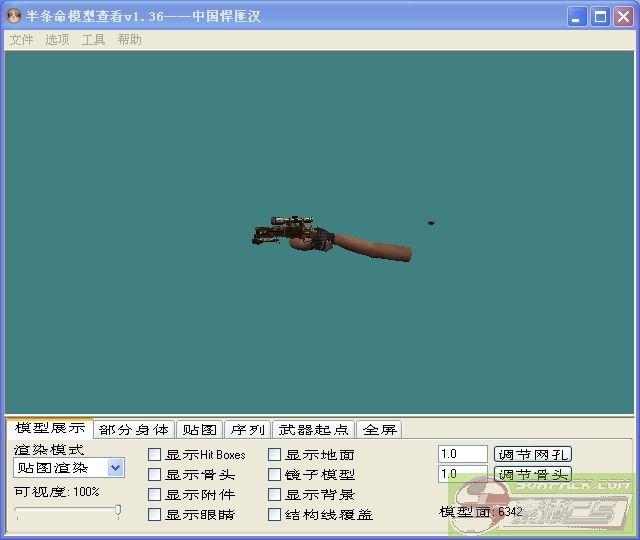Toggle the 显示骨头 checkbox
640x540 pixels.
[x=155, y=475]
